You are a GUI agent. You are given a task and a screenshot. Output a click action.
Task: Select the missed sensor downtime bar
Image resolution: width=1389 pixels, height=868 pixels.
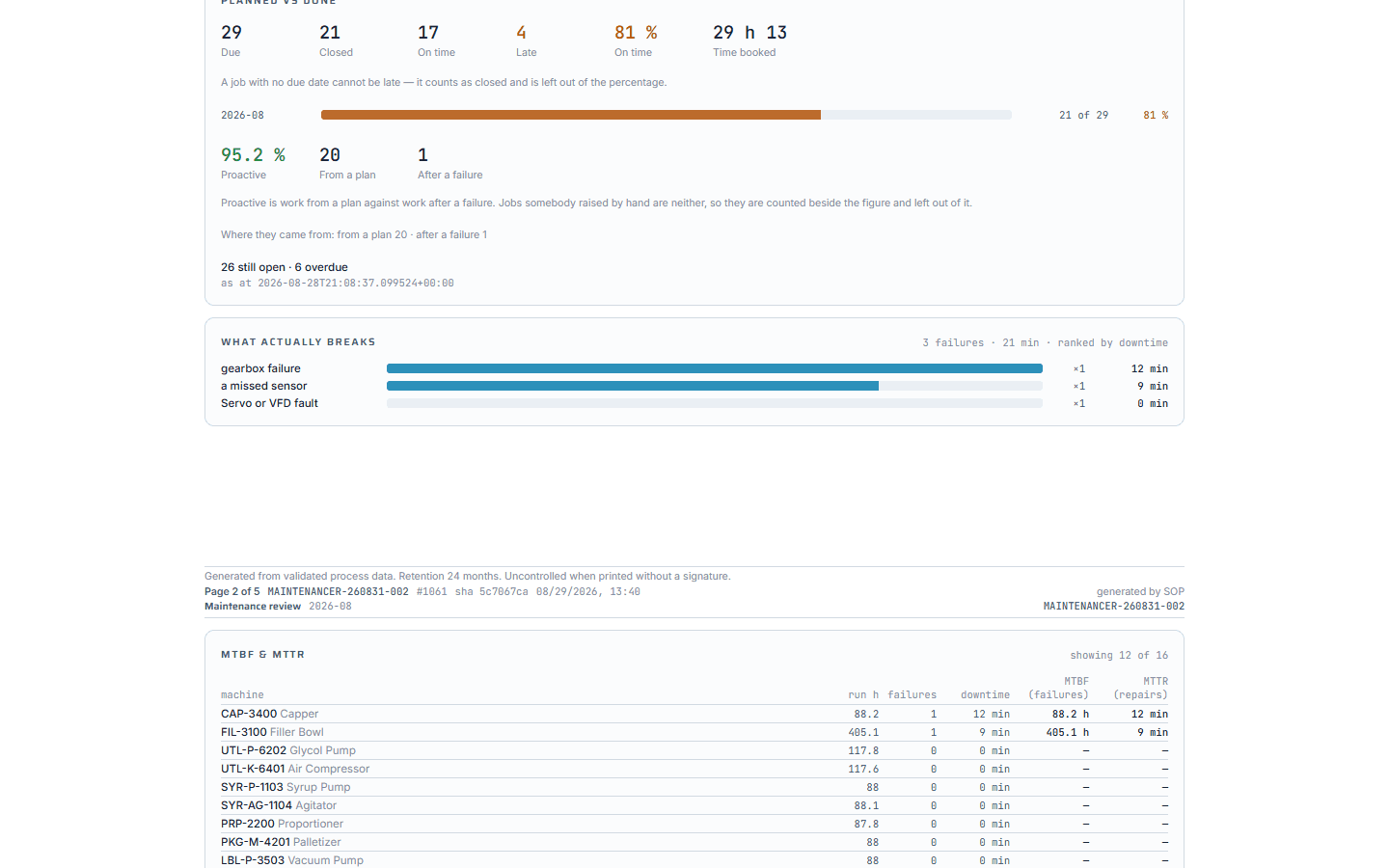click(x=715, y=386)
